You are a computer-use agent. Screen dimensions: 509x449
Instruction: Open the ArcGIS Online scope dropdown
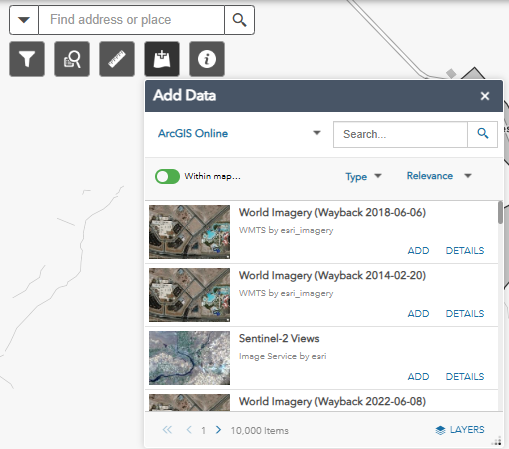[239, 133]
